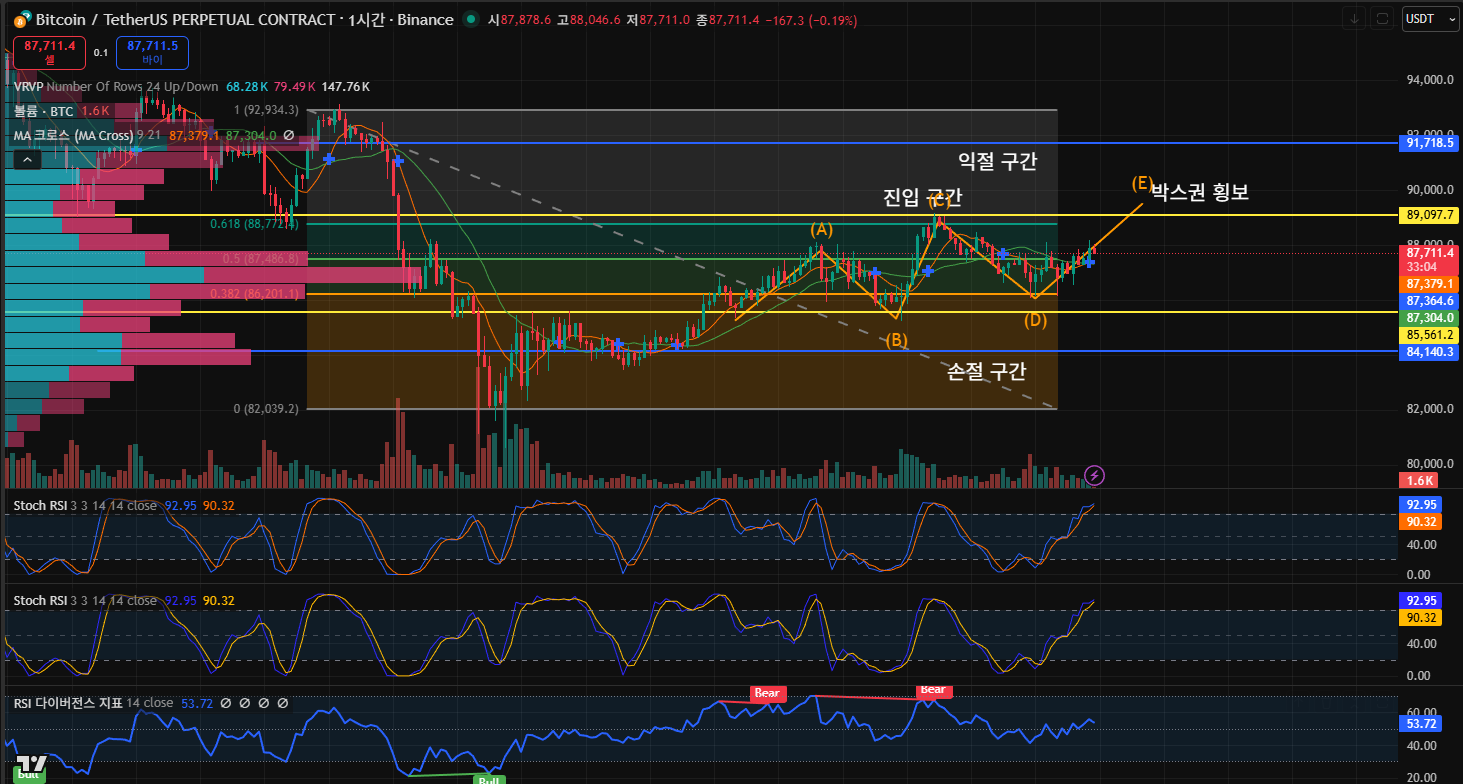1463x784 pixels.
Task: Click the Bitcoin symbol logo icon
Action: (20, 20)
